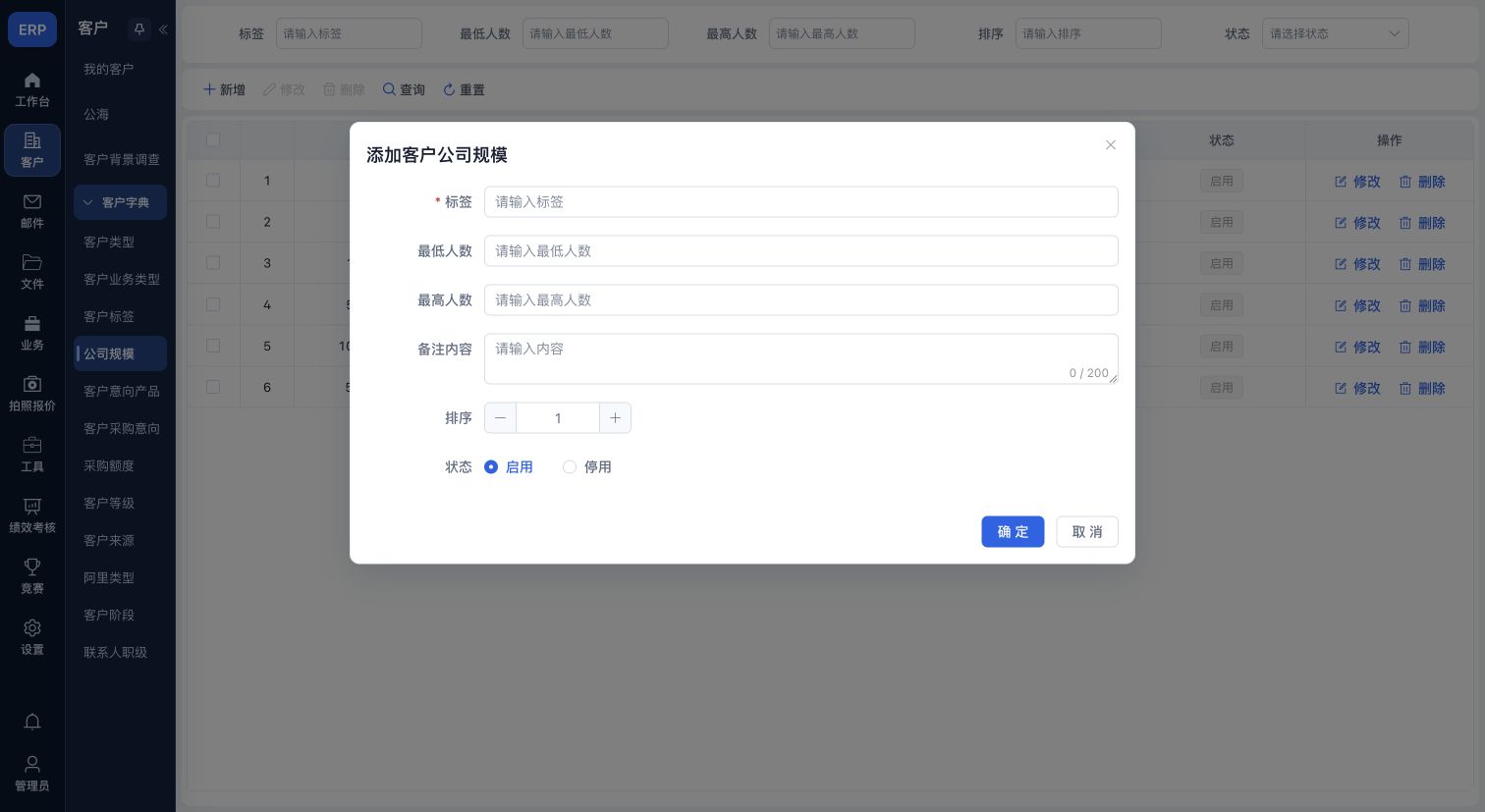The height and width of the screenshot is (812, 1485).
Task: Open the 文件 folder section
Action: point(32,272)
